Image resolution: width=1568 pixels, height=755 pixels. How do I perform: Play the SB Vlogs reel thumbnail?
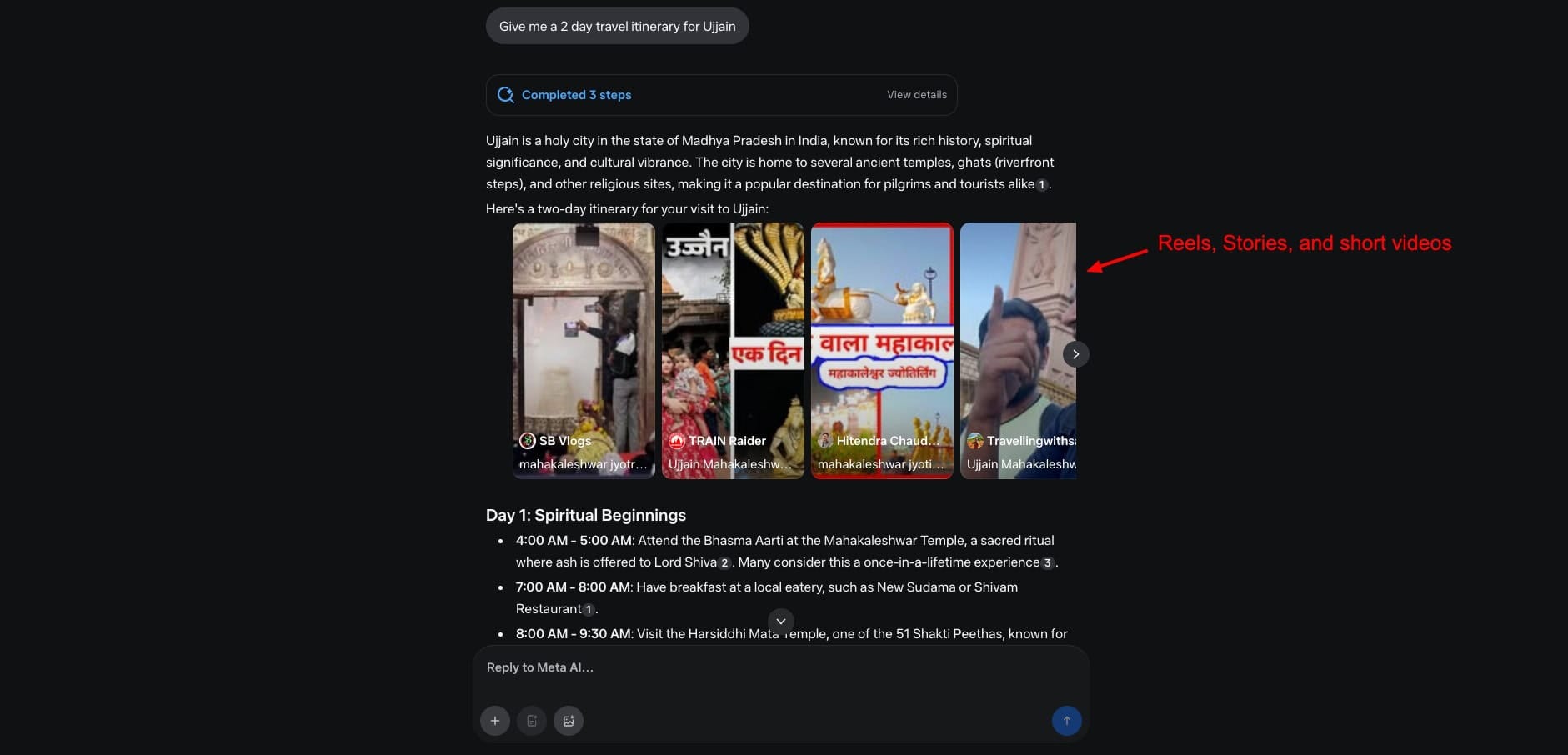pos(584,333)
